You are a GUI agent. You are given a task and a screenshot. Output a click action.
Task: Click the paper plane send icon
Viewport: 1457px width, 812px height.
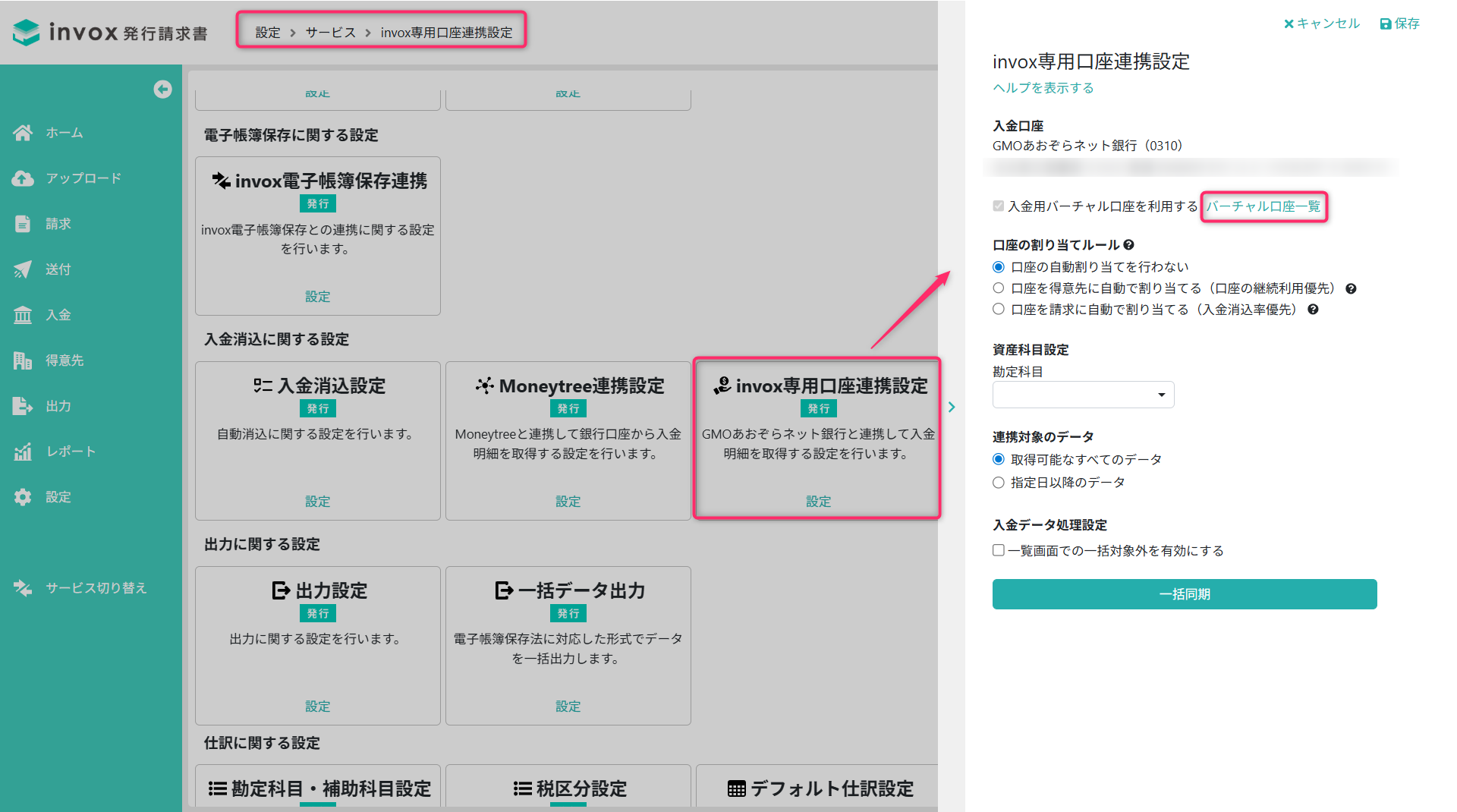23,269
